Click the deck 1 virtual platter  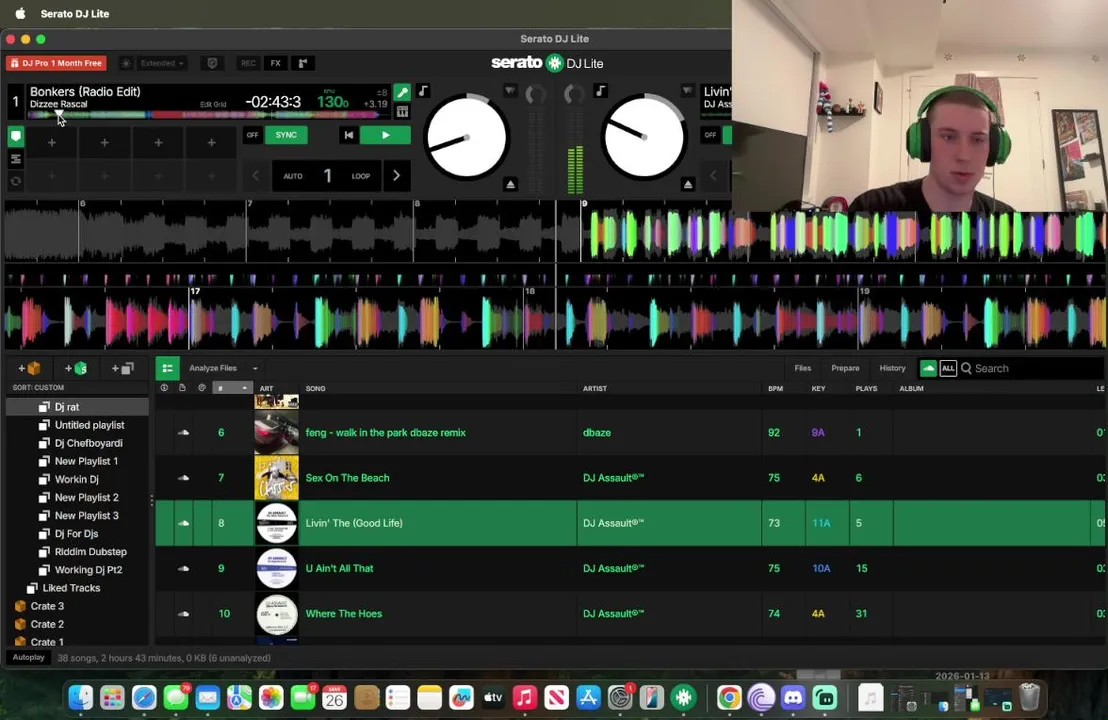466,138
